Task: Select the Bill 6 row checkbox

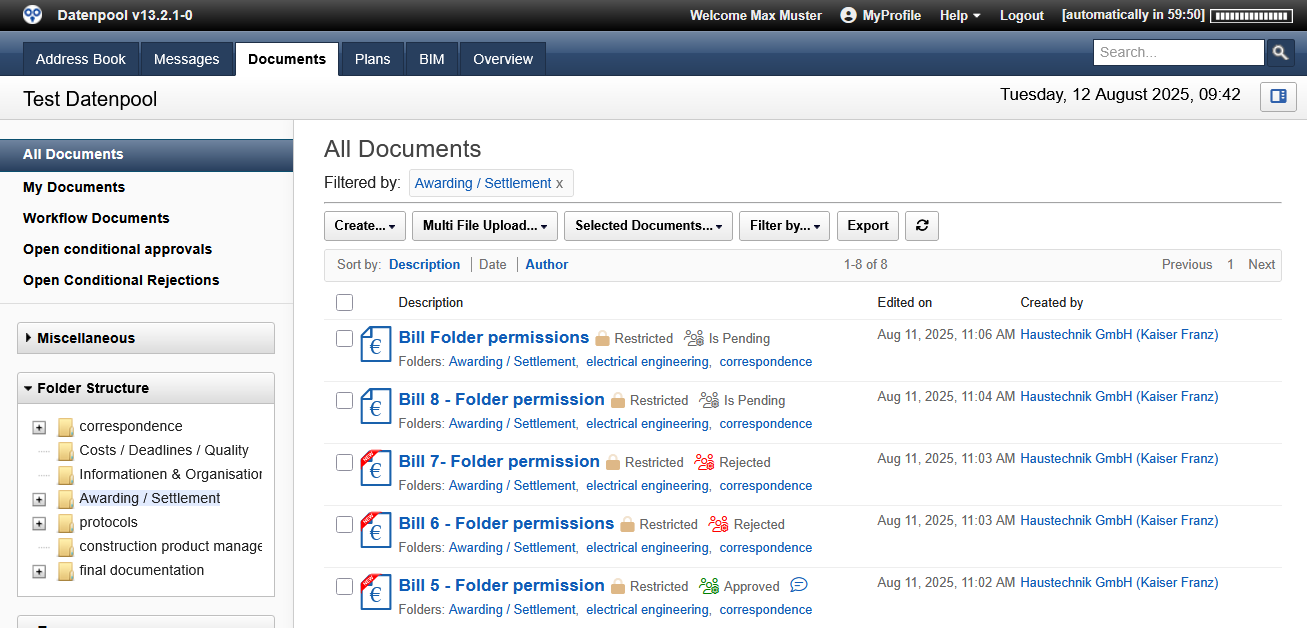Action: click(345, 524)
